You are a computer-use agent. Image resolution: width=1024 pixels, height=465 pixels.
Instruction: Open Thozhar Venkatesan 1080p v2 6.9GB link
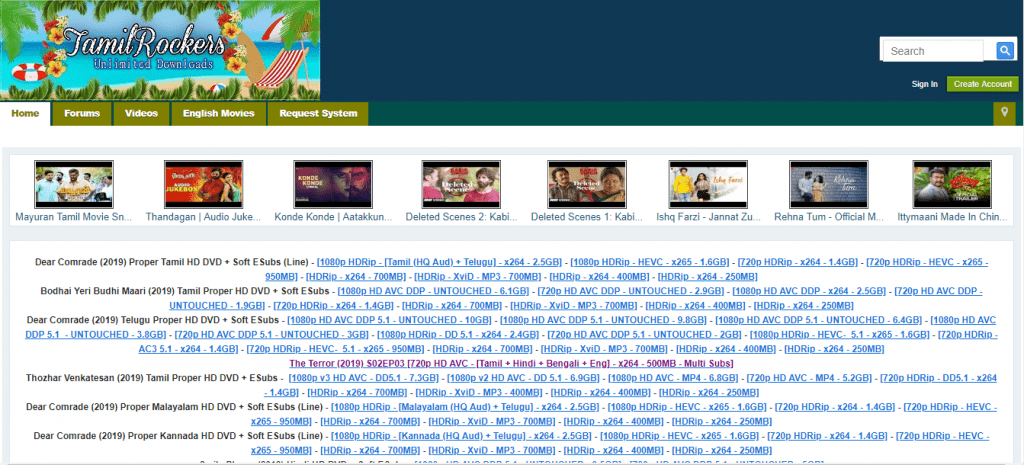(523, 378)
